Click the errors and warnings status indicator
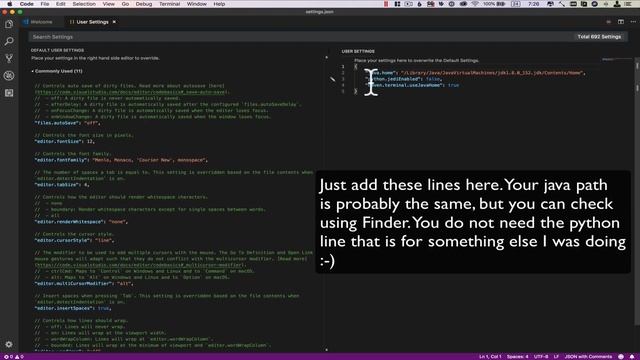640x360 pixels. click(13, 357)
